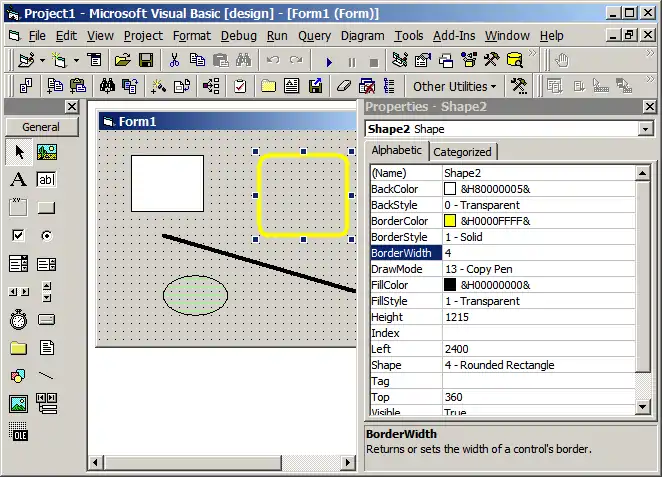The height and width of the screenshot is (477, 662).
Task: Click the Start run button
Action: (x=329, y=61)
